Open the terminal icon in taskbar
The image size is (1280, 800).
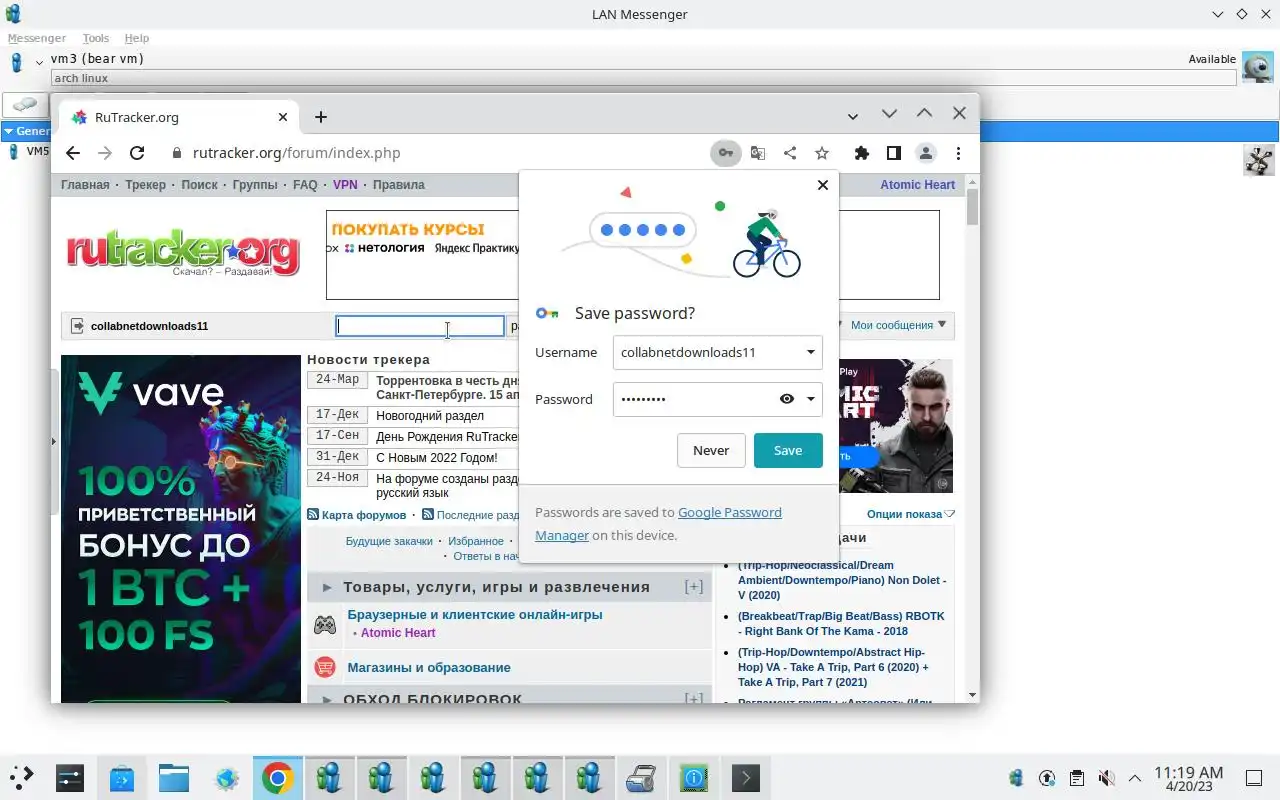[746, 777]
